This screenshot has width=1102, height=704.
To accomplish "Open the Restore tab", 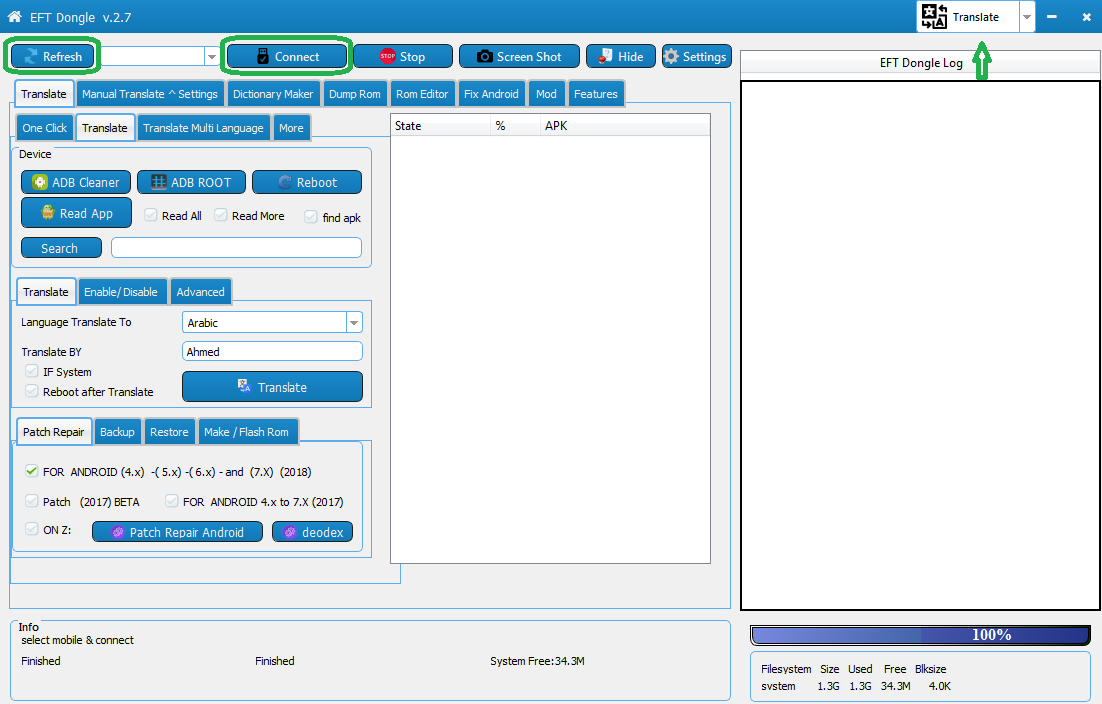I will point(169,431).
